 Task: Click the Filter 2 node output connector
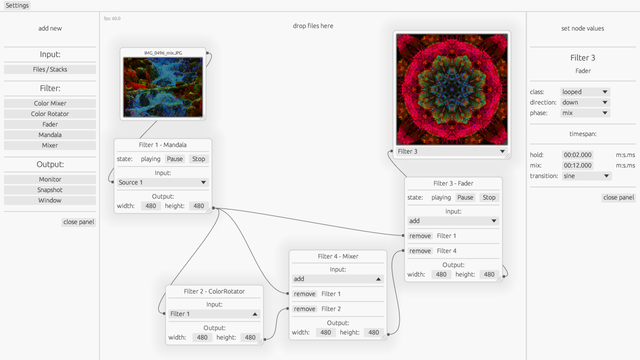click(265, 340)
